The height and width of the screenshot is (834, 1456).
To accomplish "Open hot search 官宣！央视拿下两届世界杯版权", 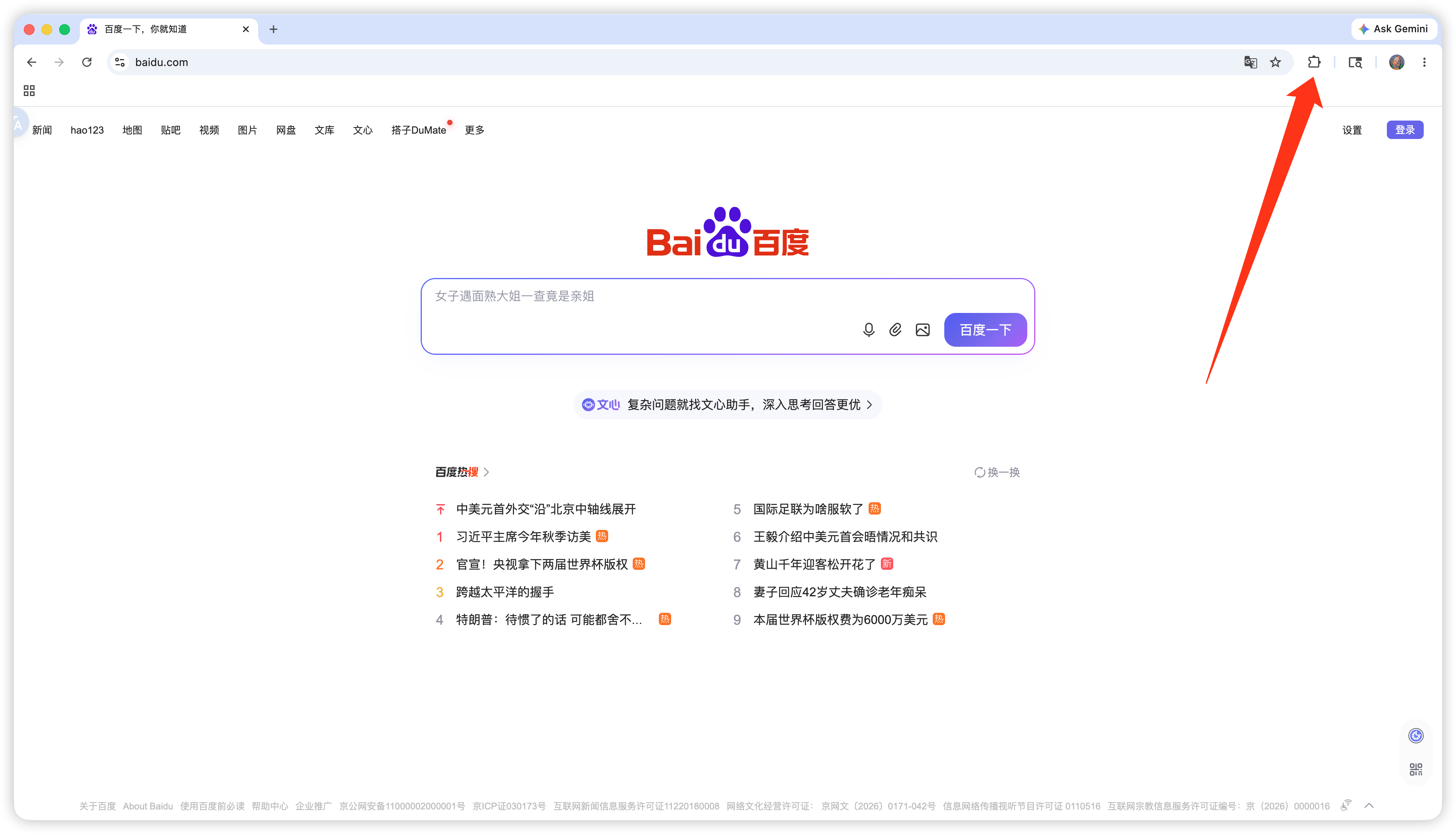I will pos(542,564).
